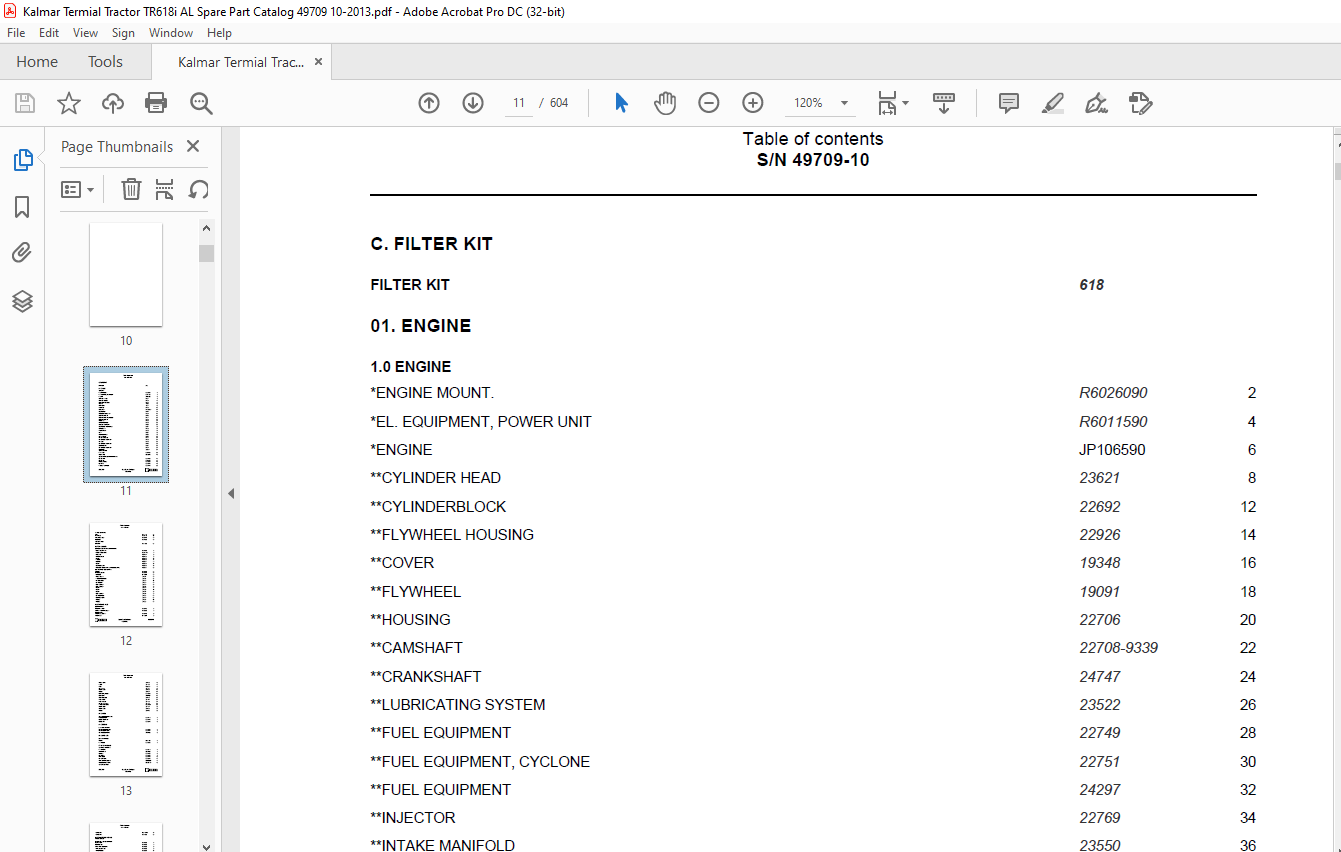The height and width of the screenshot is (852, 1341).
Task: Open fit page width options
Action: tap(892, 103)
